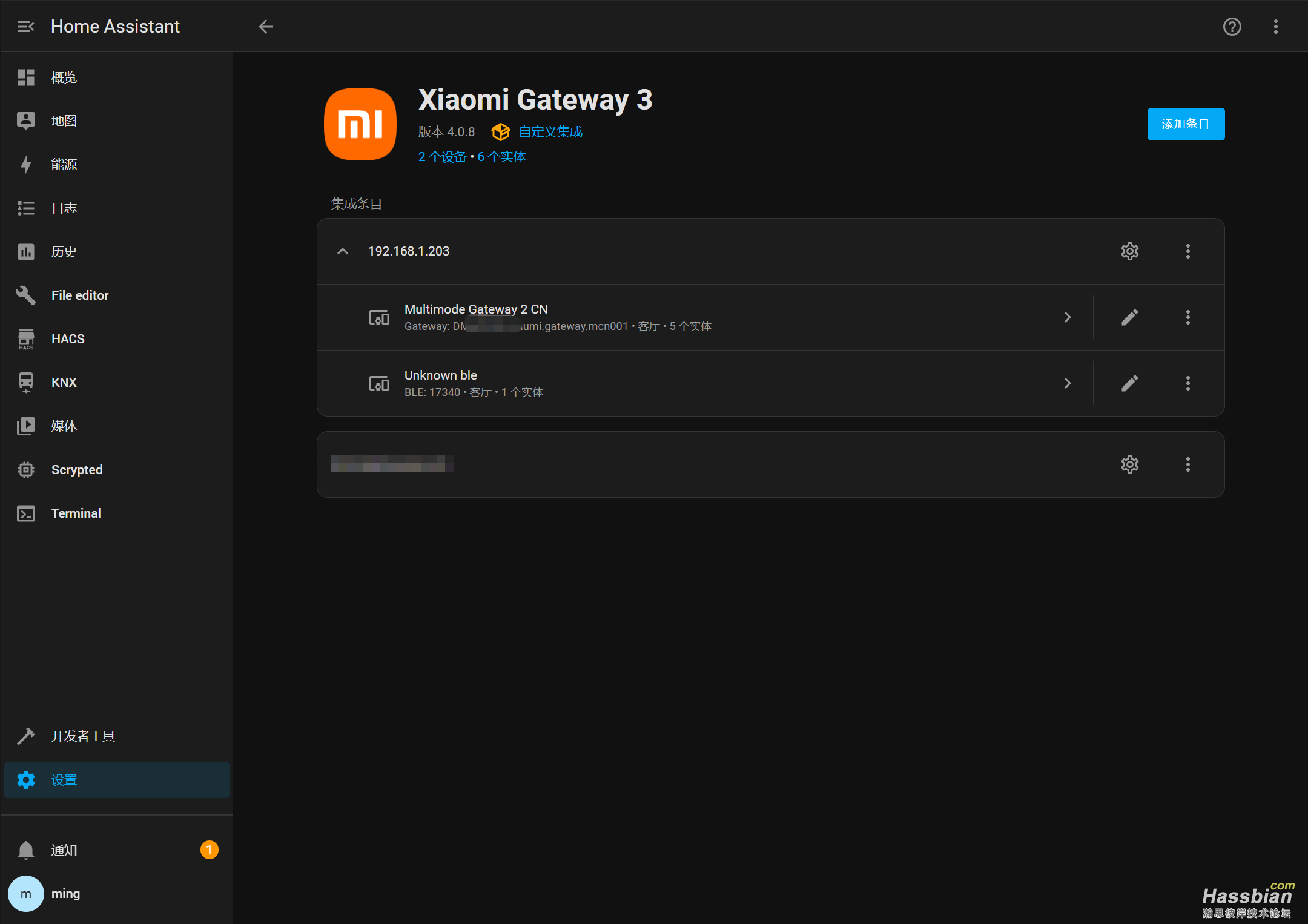Open Multimode Gateway 2 CN device chevron
Screen dimensions: 1308x924
coord(1068,317)
